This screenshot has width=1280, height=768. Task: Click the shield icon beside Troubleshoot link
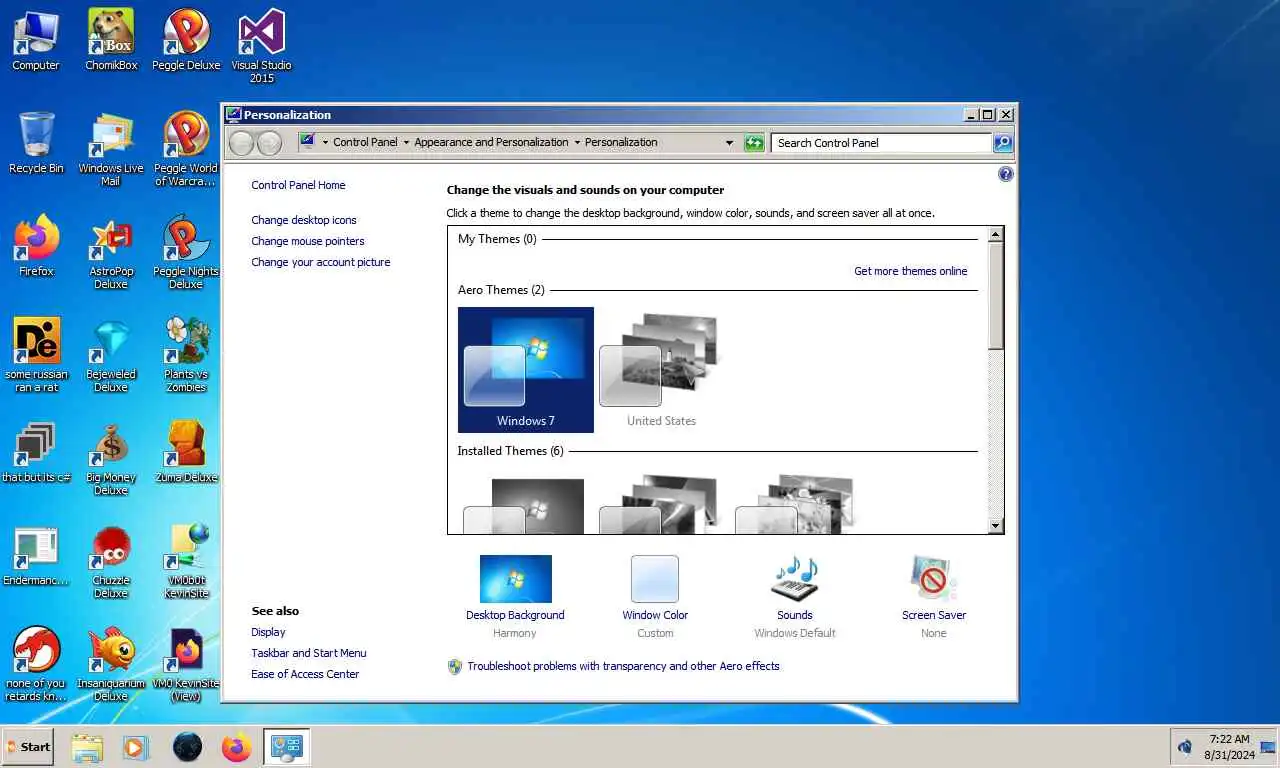click(455, 666)
